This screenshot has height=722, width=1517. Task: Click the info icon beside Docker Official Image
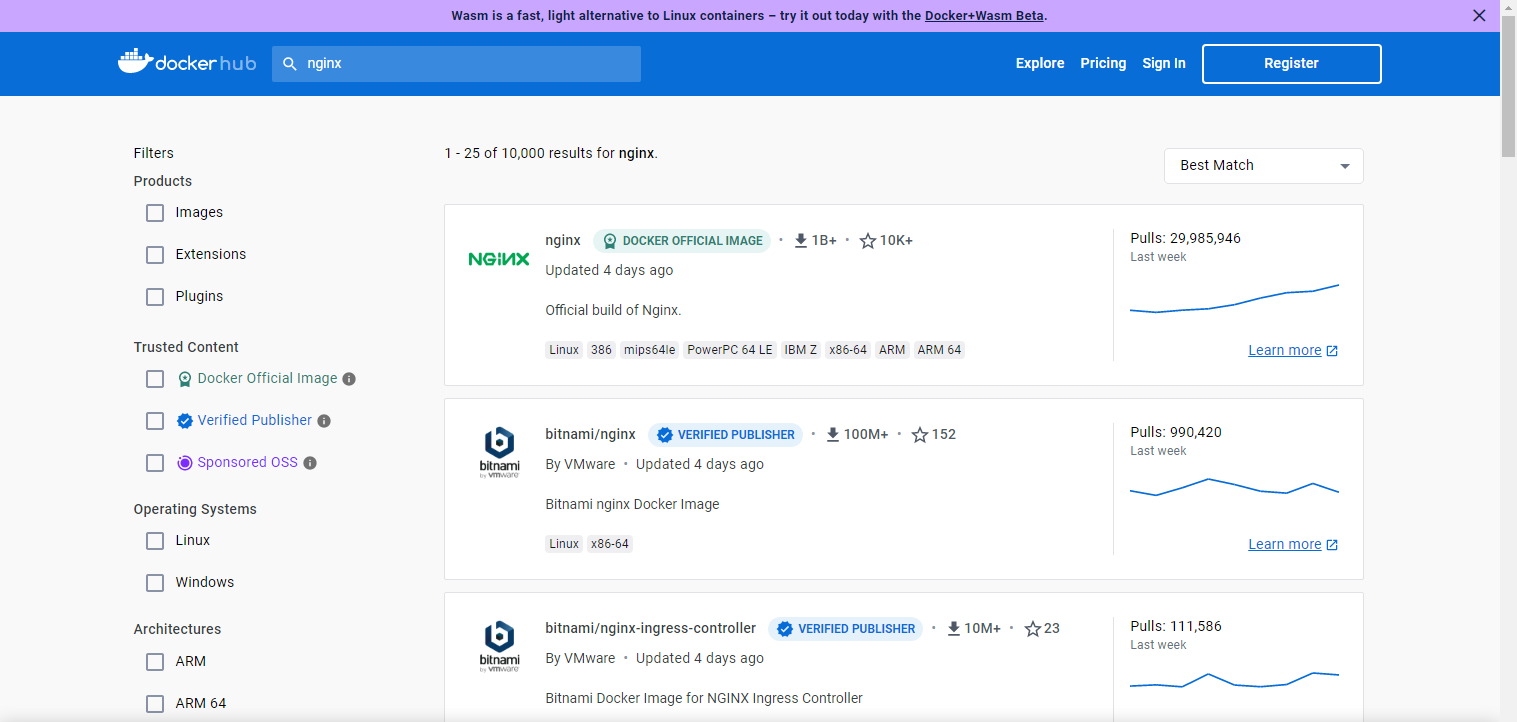[349, 379]
